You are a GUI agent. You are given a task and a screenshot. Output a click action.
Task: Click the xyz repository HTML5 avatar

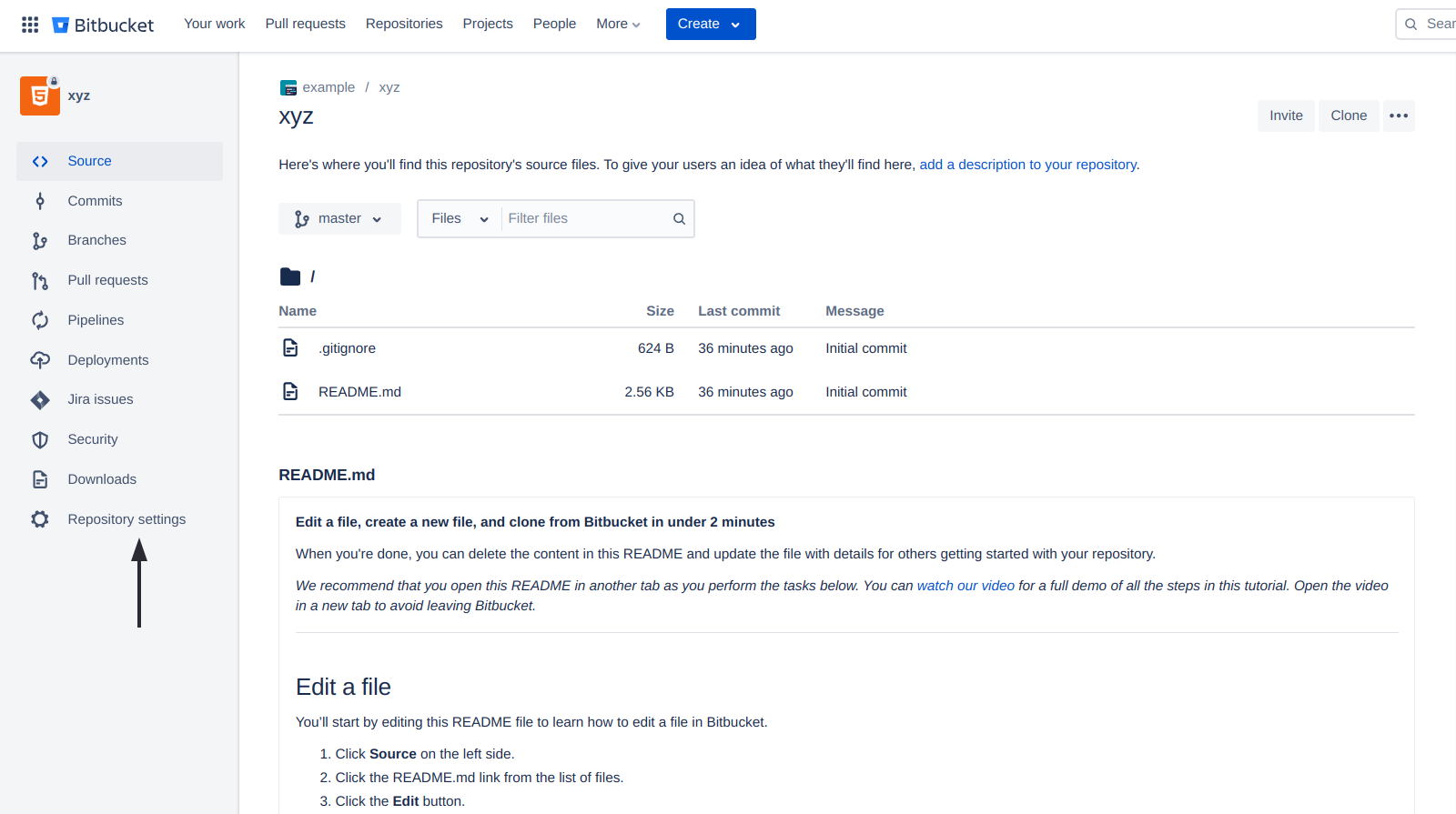pos(40,95)
